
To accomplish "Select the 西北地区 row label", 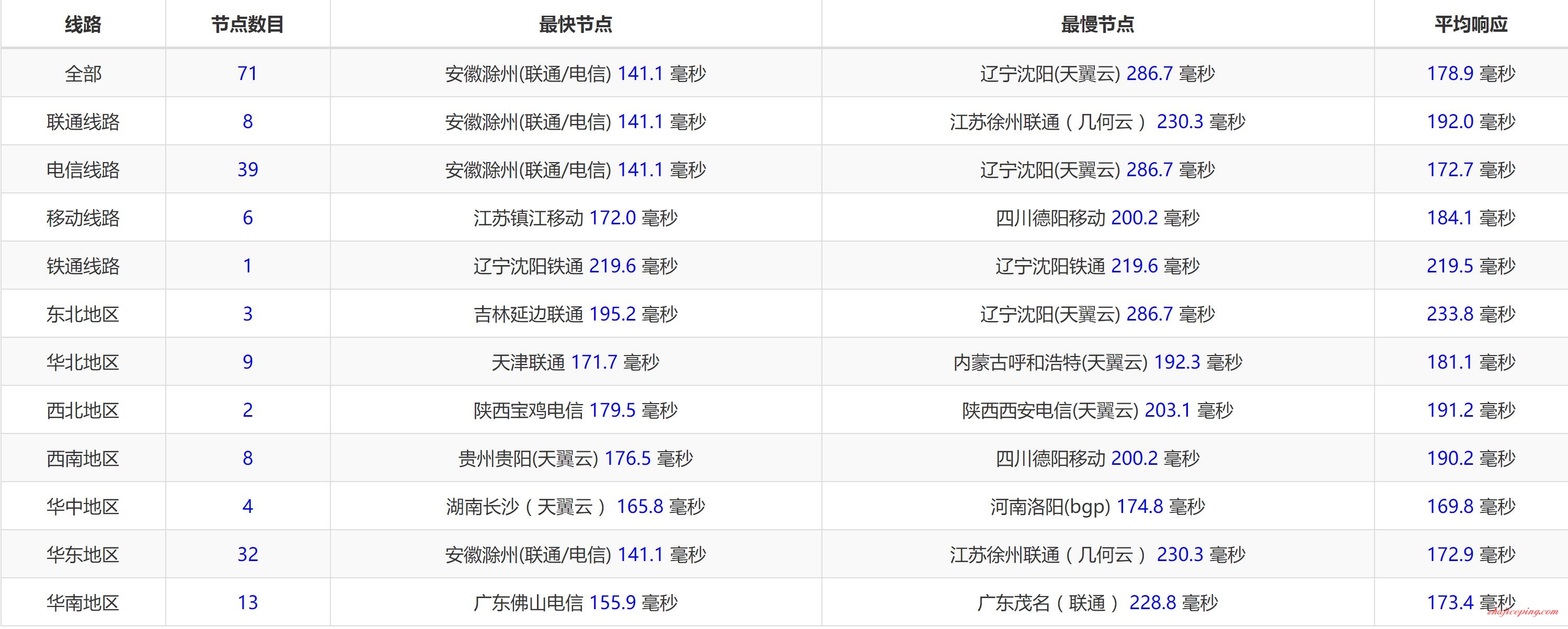I will click(83, 410).
